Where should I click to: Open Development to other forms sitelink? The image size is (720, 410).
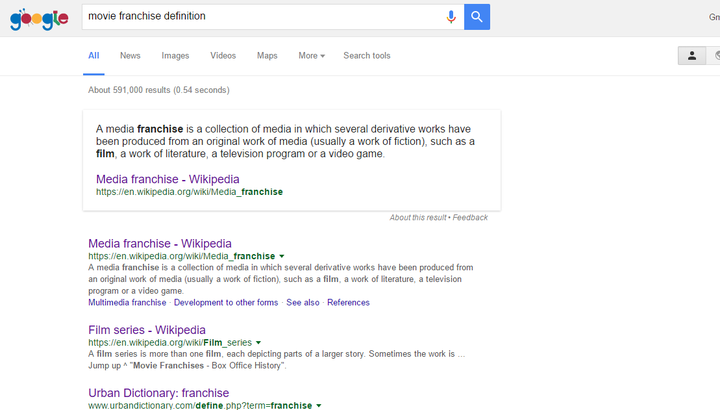tap(226, 303)
